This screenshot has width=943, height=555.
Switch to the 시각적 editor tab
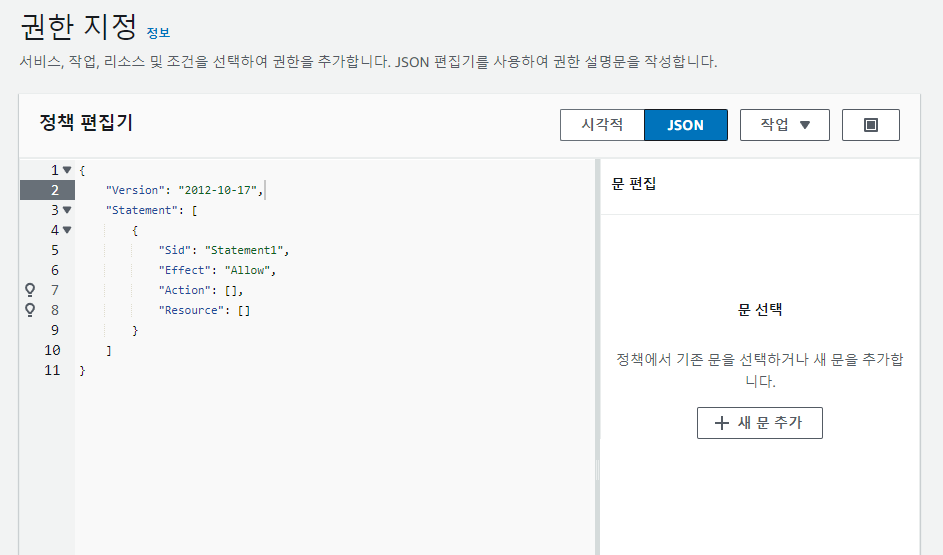click(x=602, y=125)
